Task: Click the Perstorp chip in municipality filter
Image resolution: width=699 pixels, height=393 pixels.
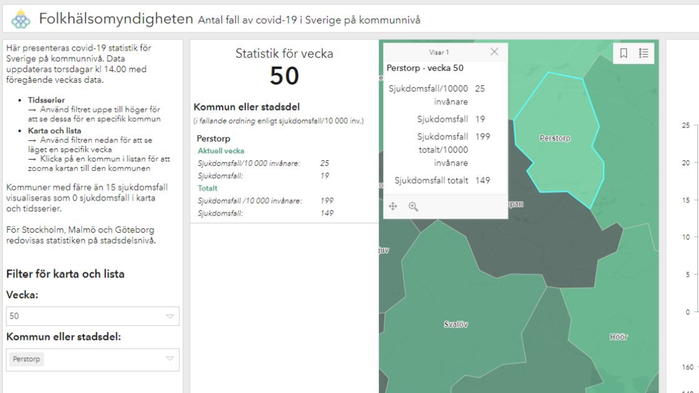Action: tap(26, 359)
